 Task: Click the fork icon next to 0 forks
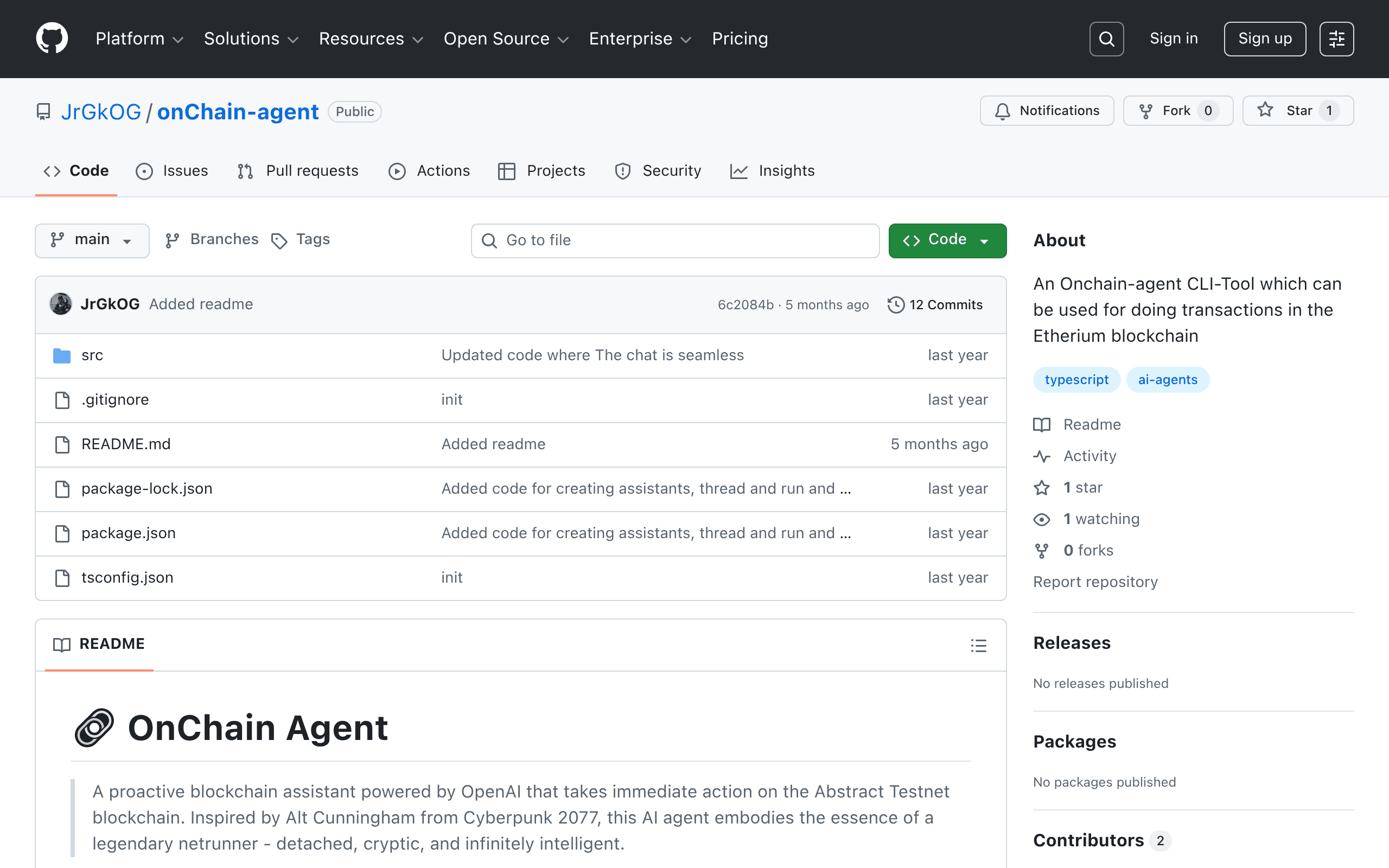point(1042,551)
